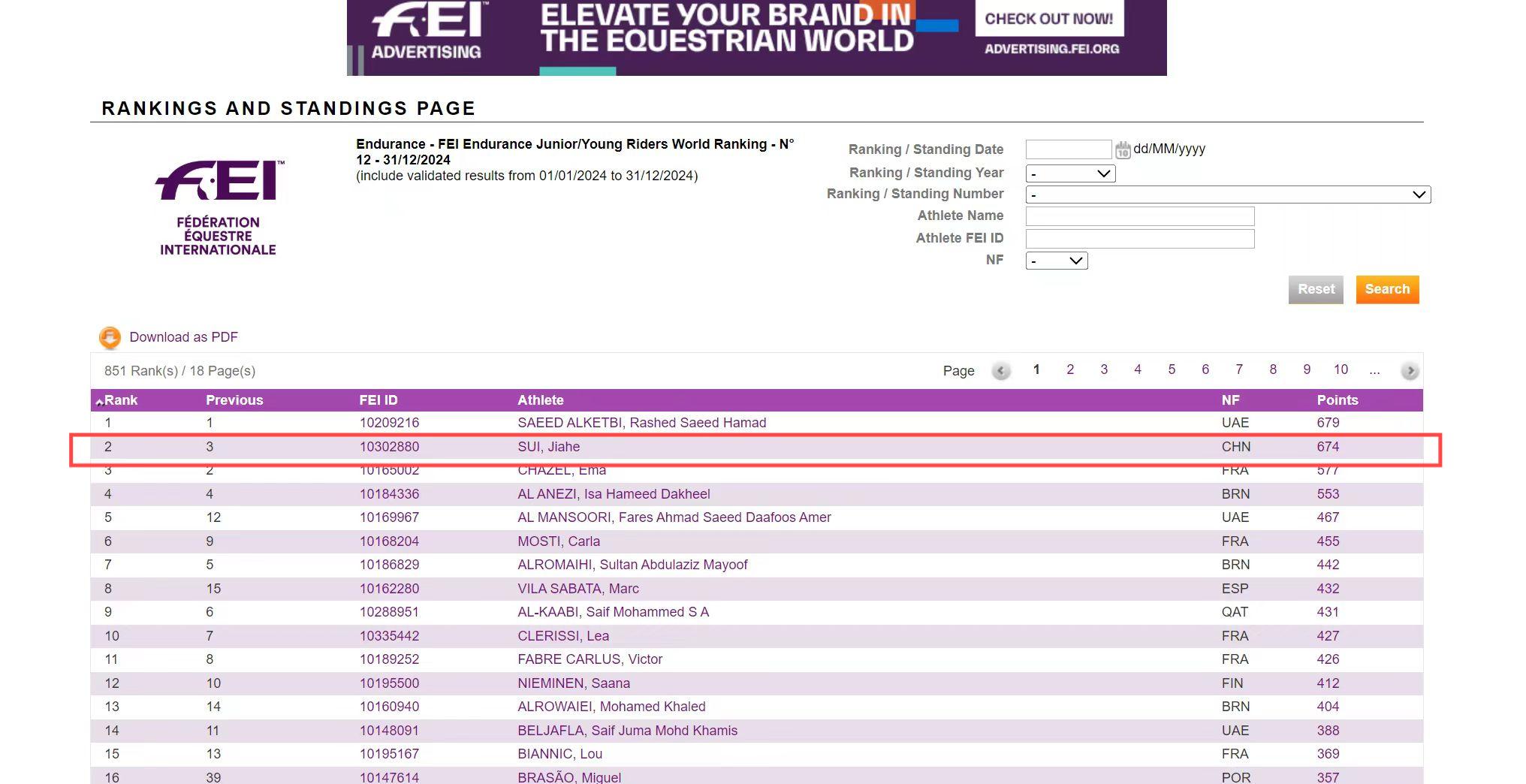Sort table by the Rank column header

pos(120,400)
